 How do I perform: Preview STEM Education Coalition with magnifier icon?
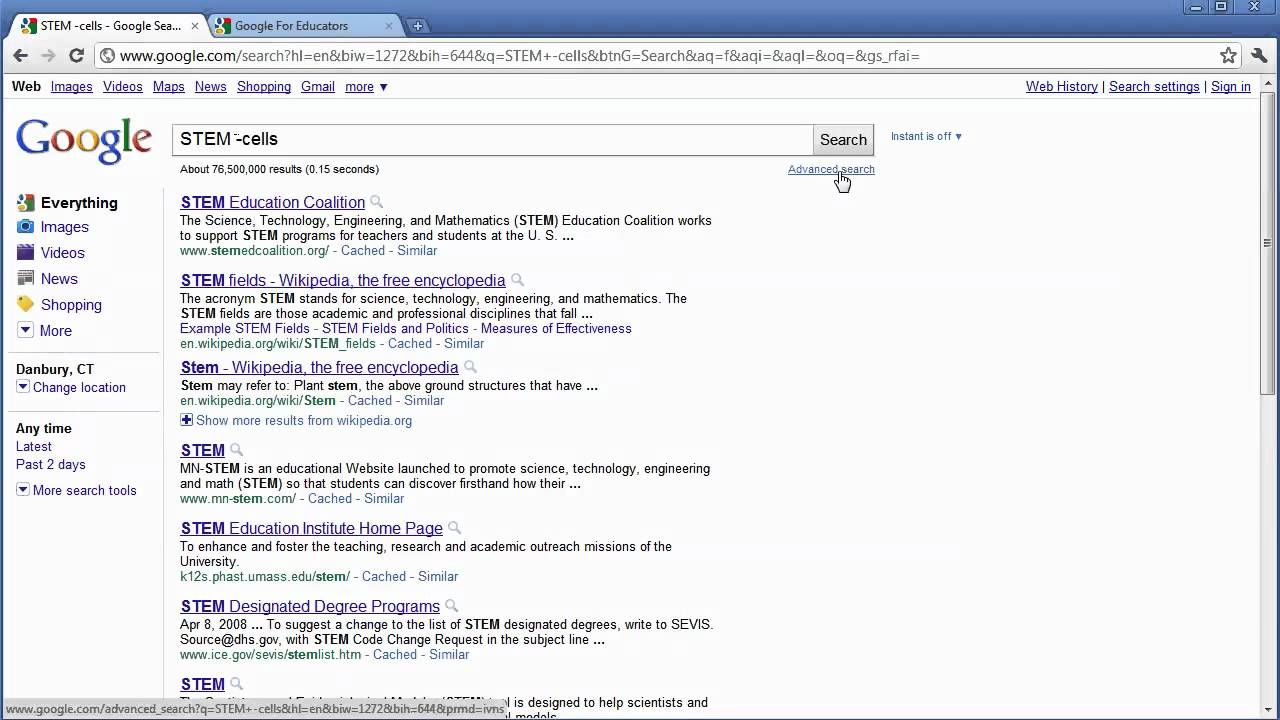pyautogui.click(x=376, y=202)
